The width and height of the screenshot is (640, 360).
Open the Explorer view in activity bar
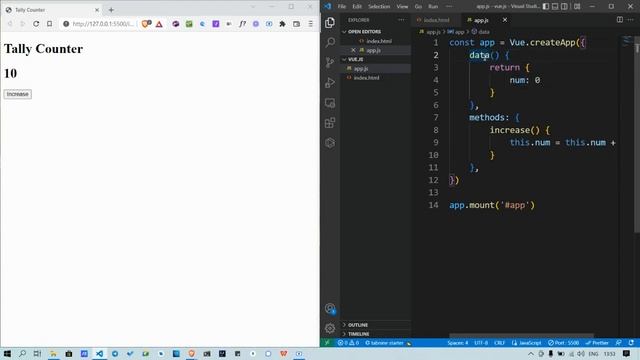[330, 22]
